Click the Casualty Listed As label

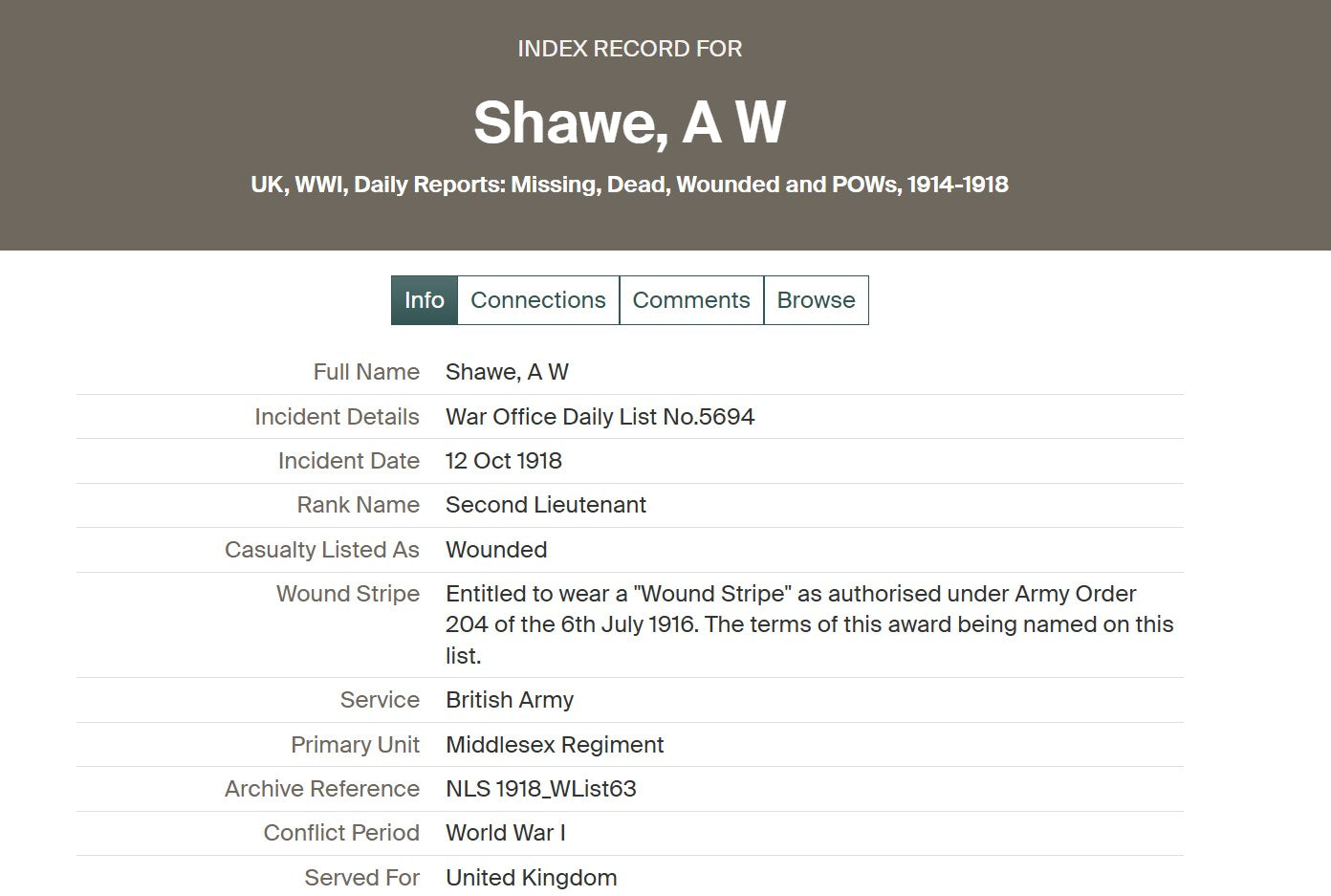pos(321,550)
